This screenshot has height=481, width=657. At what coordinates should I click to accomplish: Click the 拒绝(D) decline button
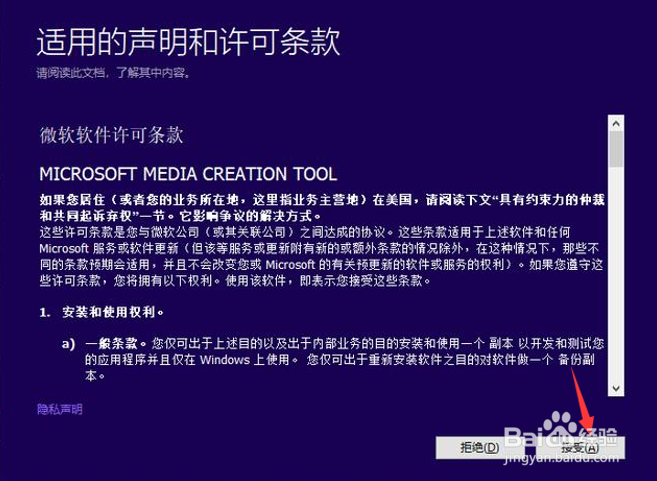tap(480, 448)
